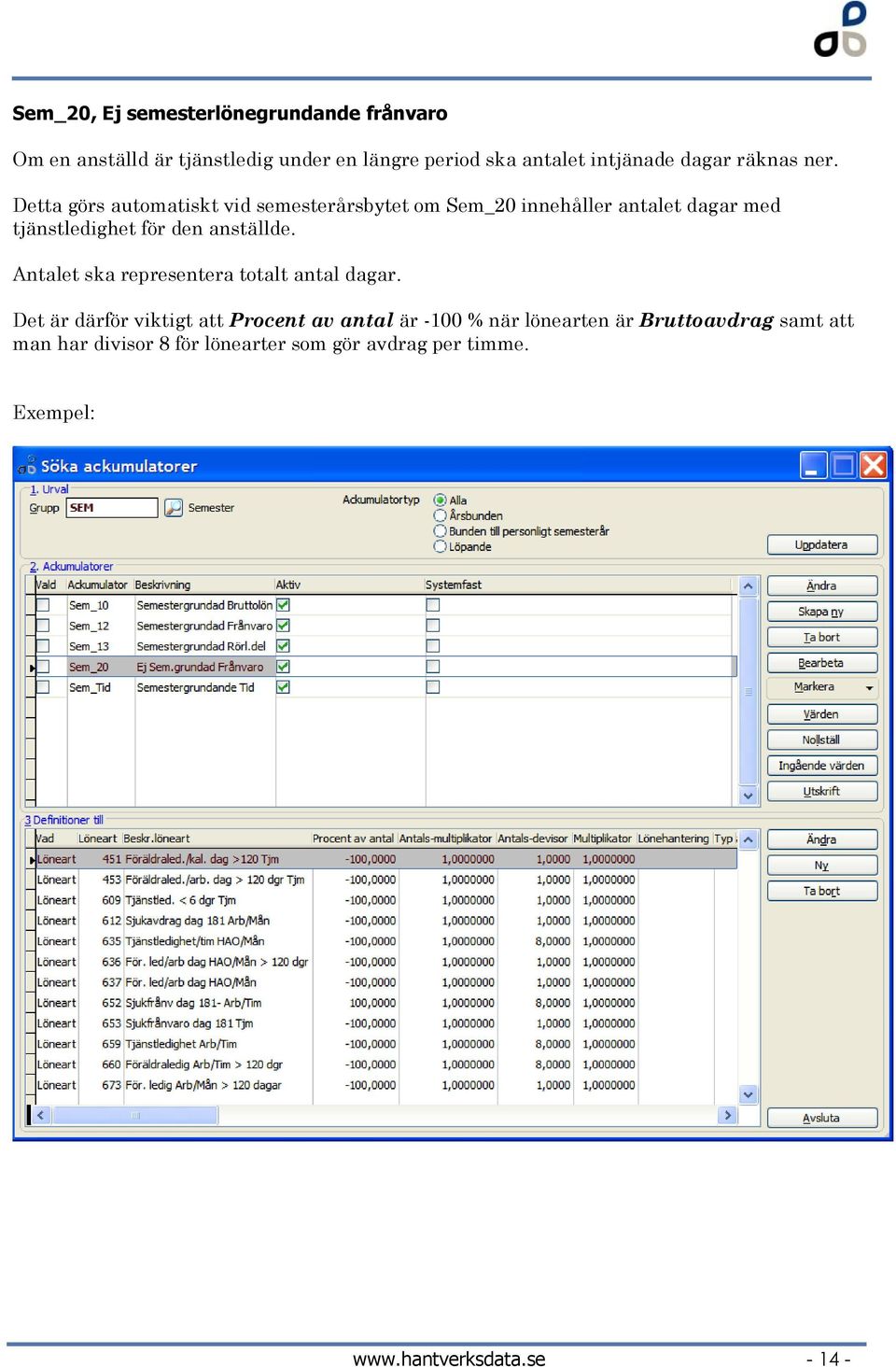
Task: Click the Bearbeta button
Action: pos(822,663)
